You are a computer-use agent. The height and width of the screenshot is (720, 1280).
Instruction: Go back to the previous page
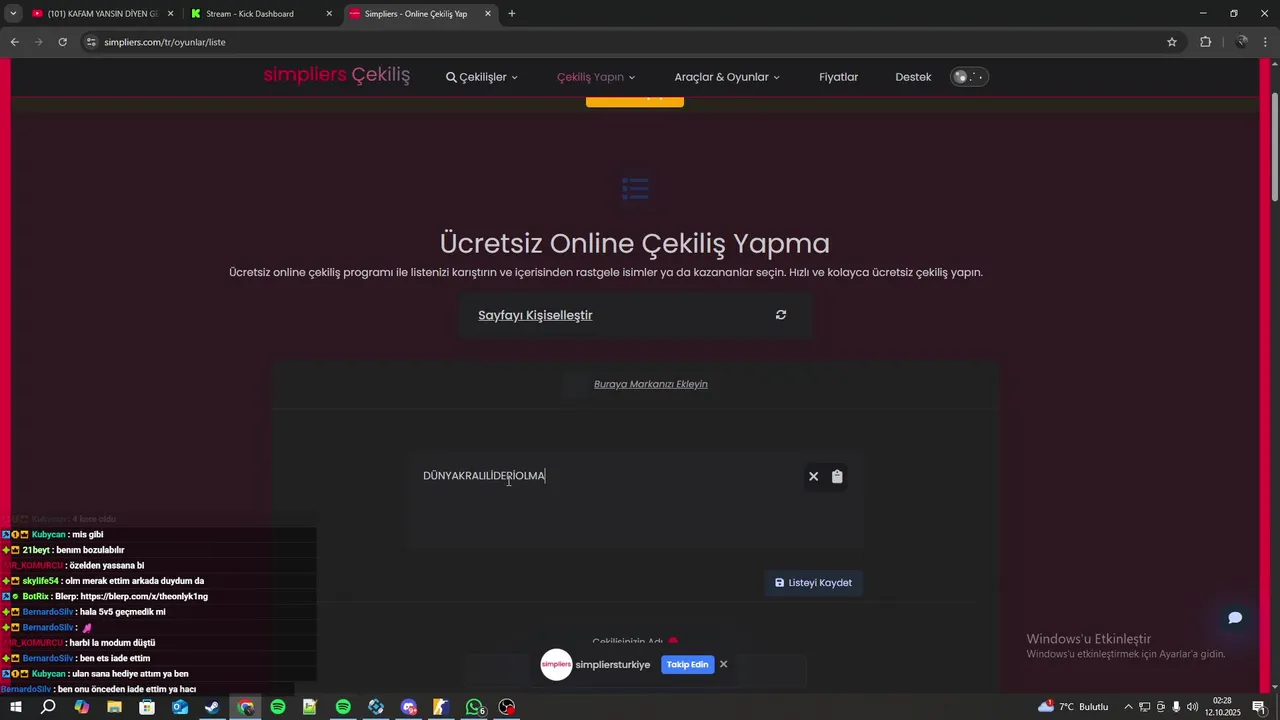click(x=14, y=42)
